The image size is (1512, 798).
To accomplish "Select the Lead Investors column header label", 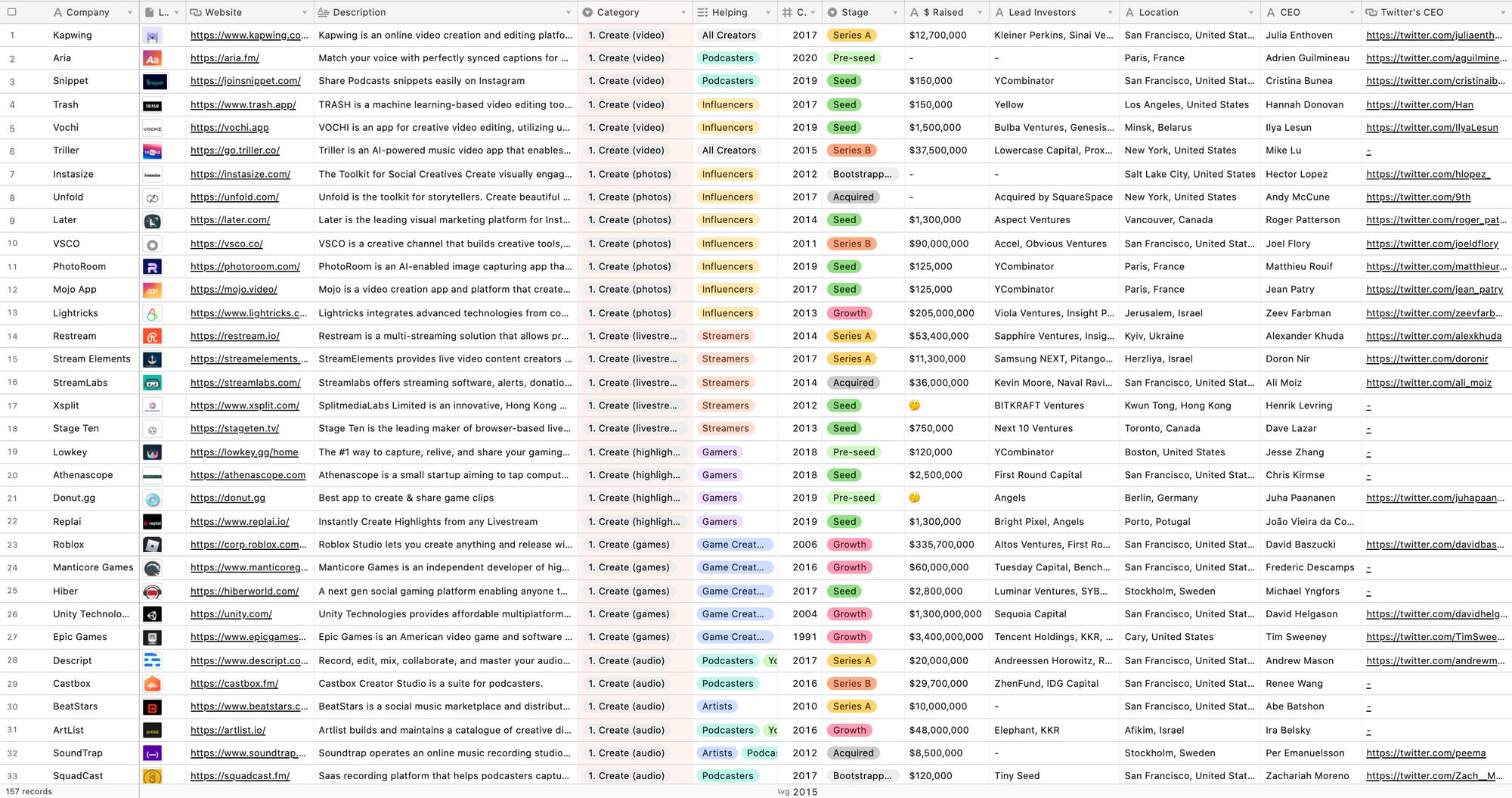I will click(1042, 12).
